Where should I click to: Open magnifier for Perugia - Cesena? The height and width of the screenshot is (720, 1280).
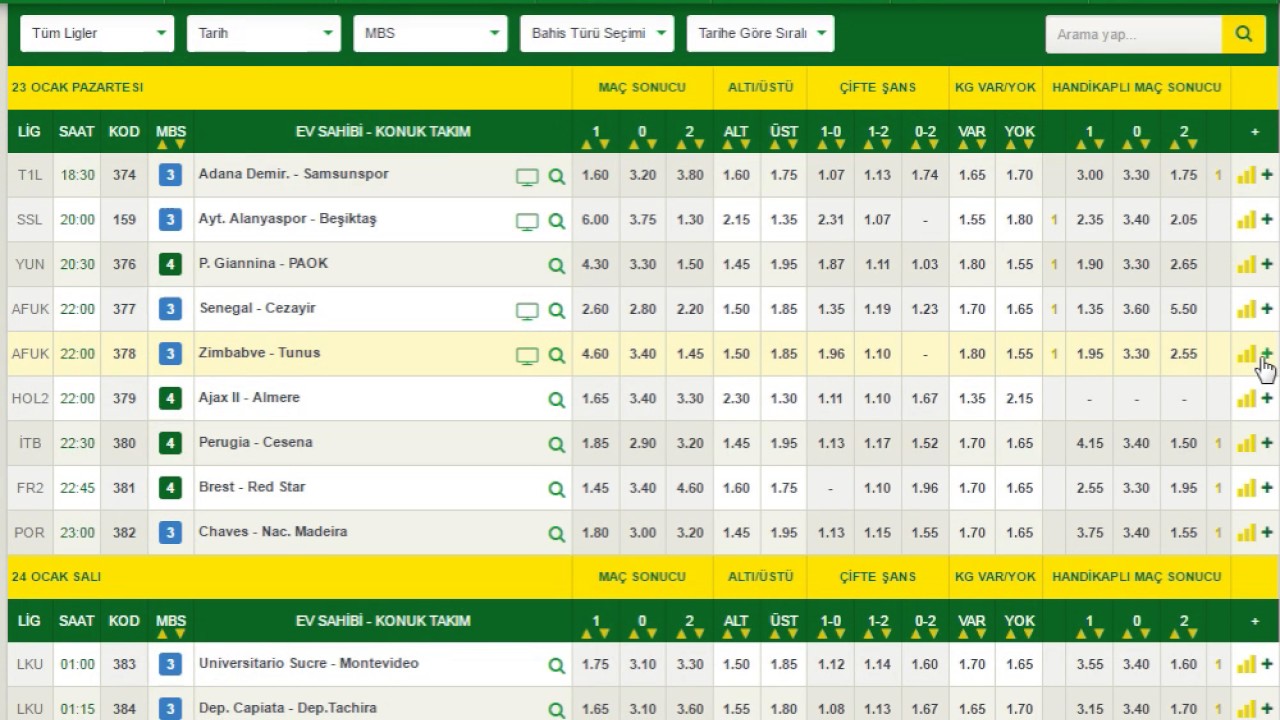557,445
